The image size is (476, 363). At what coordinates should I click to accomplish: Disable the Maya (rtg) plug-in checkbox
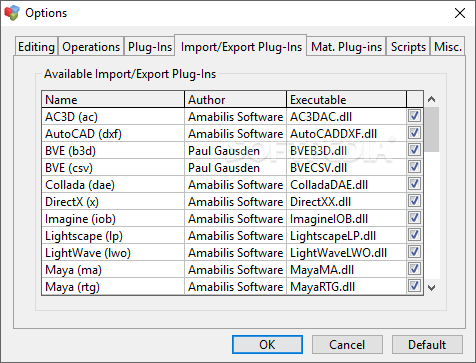click(x=414, y=286)
